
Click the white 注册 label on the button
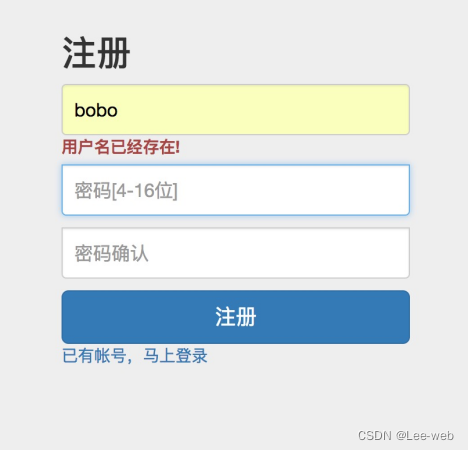[x=236, y=317]
